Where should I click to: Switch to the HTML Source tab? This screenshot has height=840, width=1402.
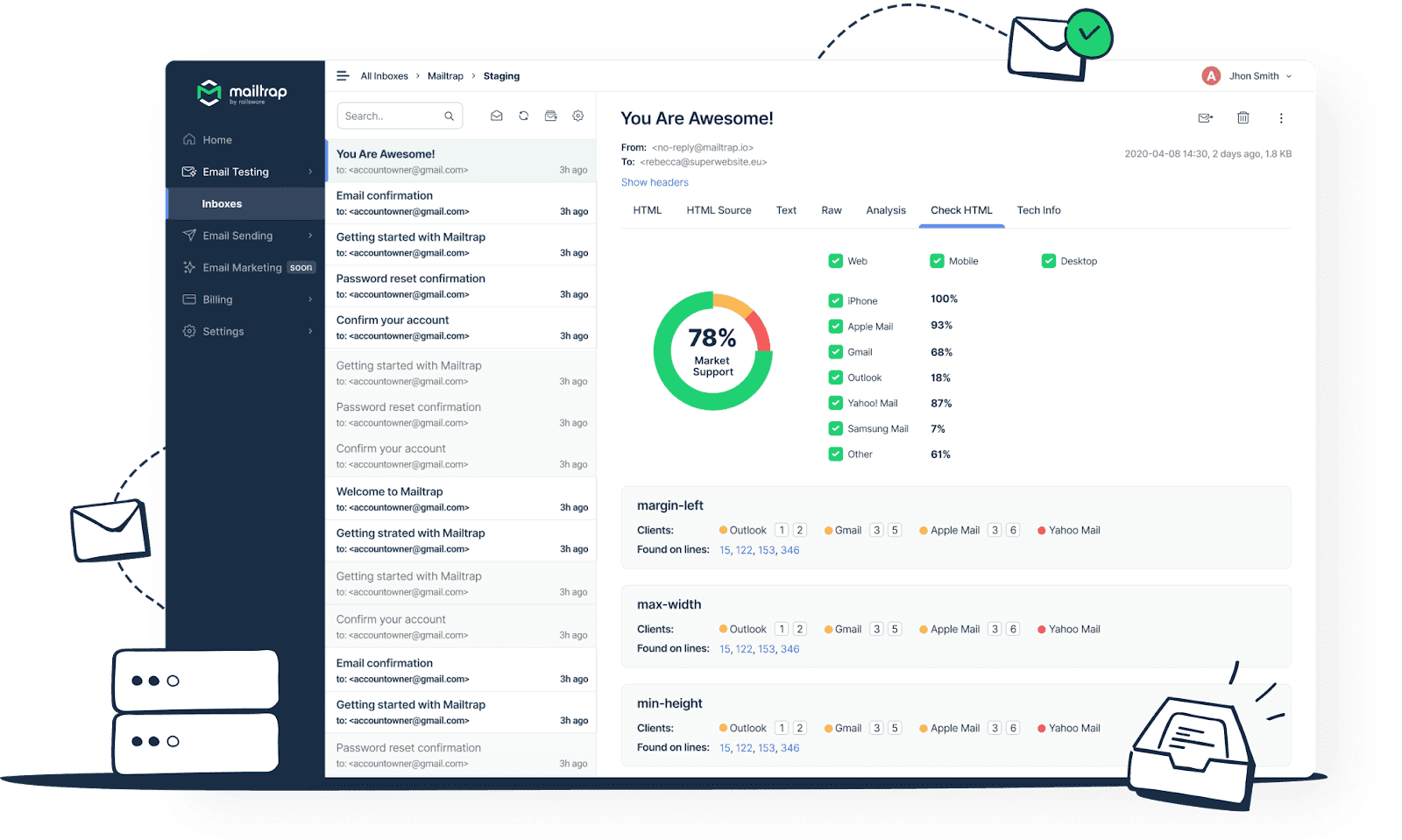[719, 210]
